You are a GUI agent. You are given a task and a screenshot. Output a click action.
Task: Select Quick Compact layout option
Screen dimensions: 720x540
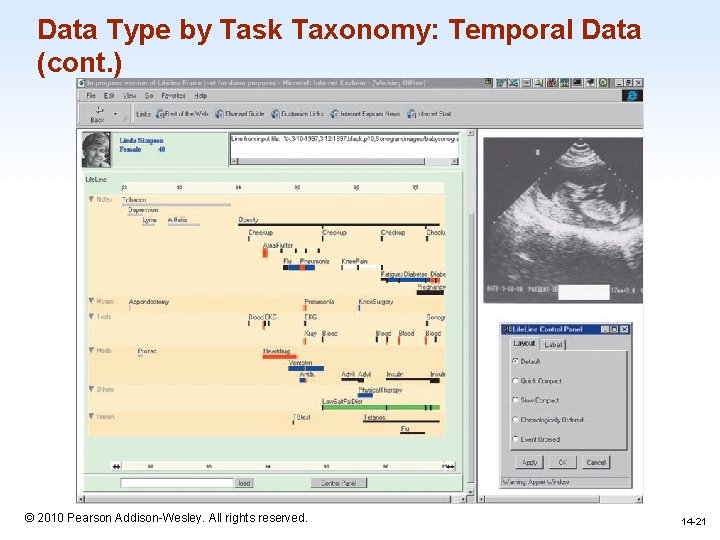click(x=515, y=381)
